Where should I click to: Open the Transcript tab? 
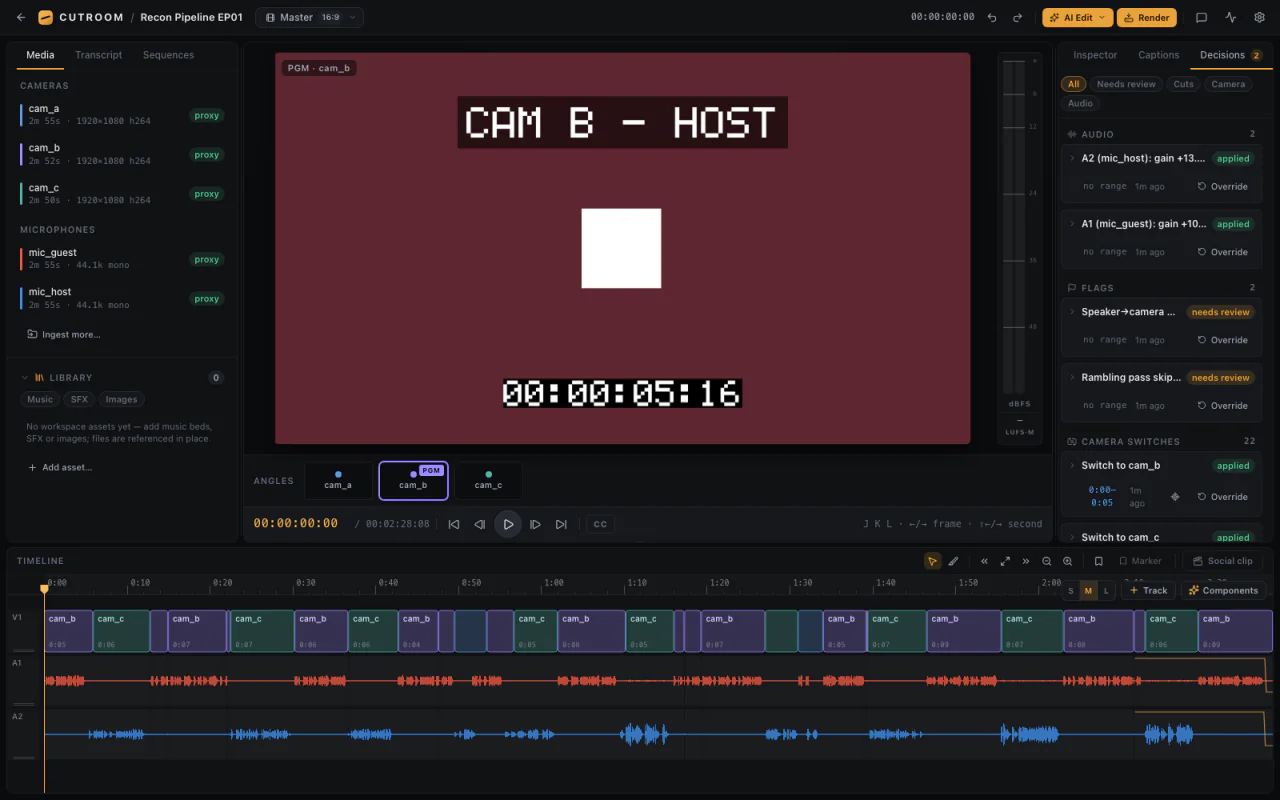tap(99, 55)
